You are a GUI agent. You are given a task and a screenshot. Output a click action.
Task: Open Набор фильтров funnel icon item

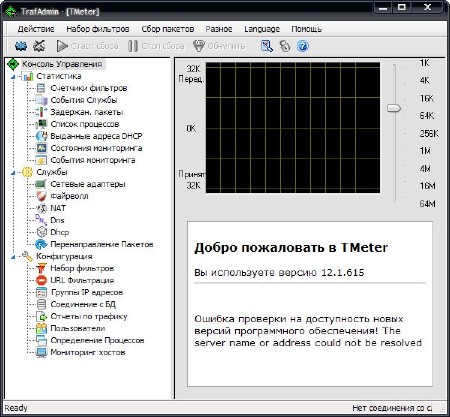[41, 268]
